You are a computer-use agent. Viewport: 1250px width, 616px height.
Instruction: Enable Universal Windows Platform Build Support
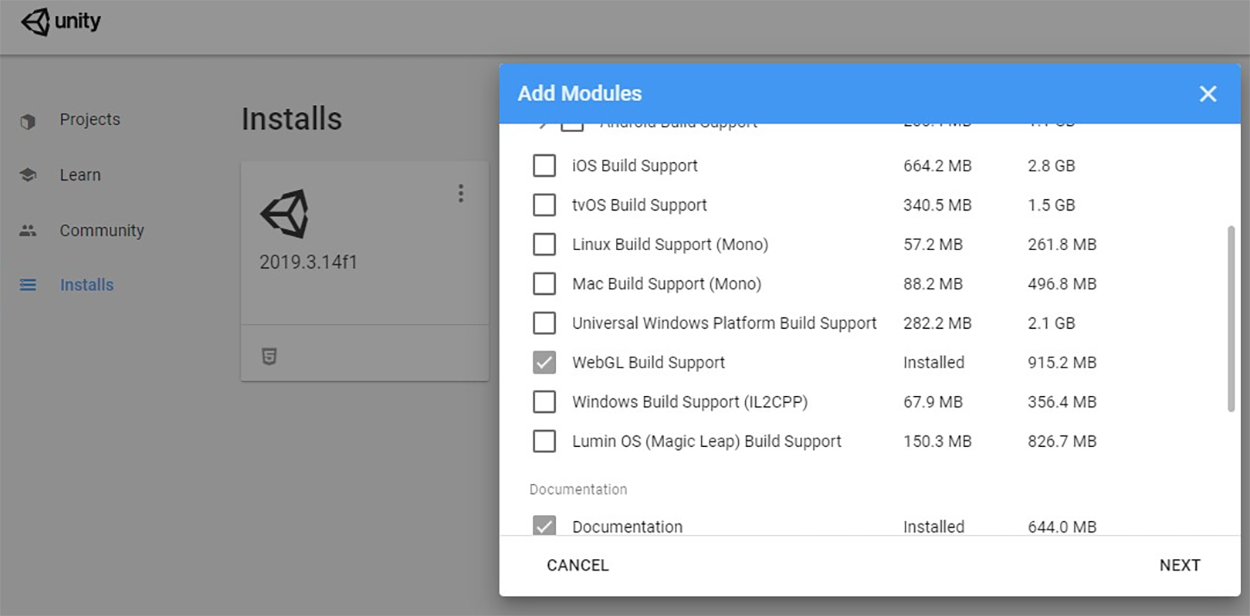(x=544, y=323)
